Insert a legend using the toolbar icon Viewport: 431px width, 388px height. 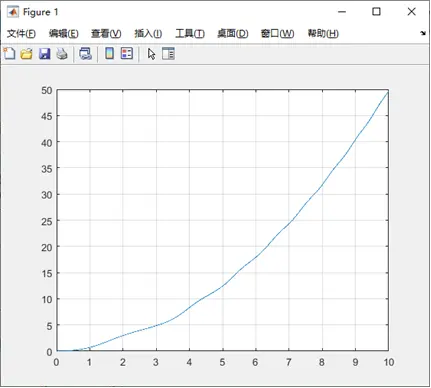(127, 53)
